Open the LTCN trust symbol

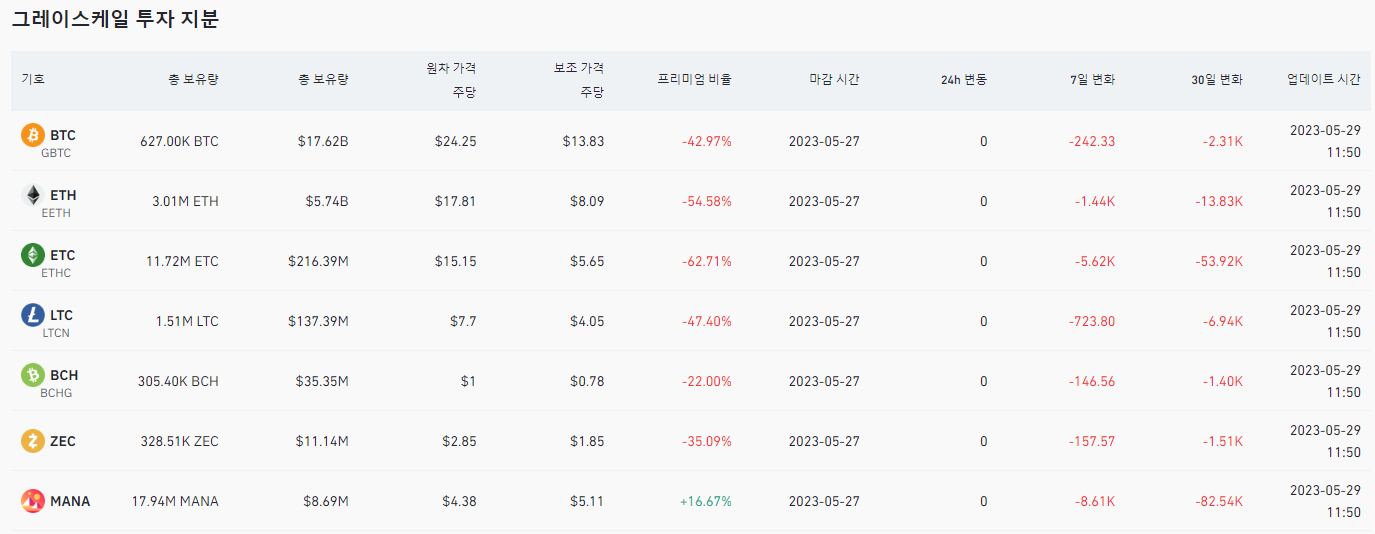[x=56, y=333]
